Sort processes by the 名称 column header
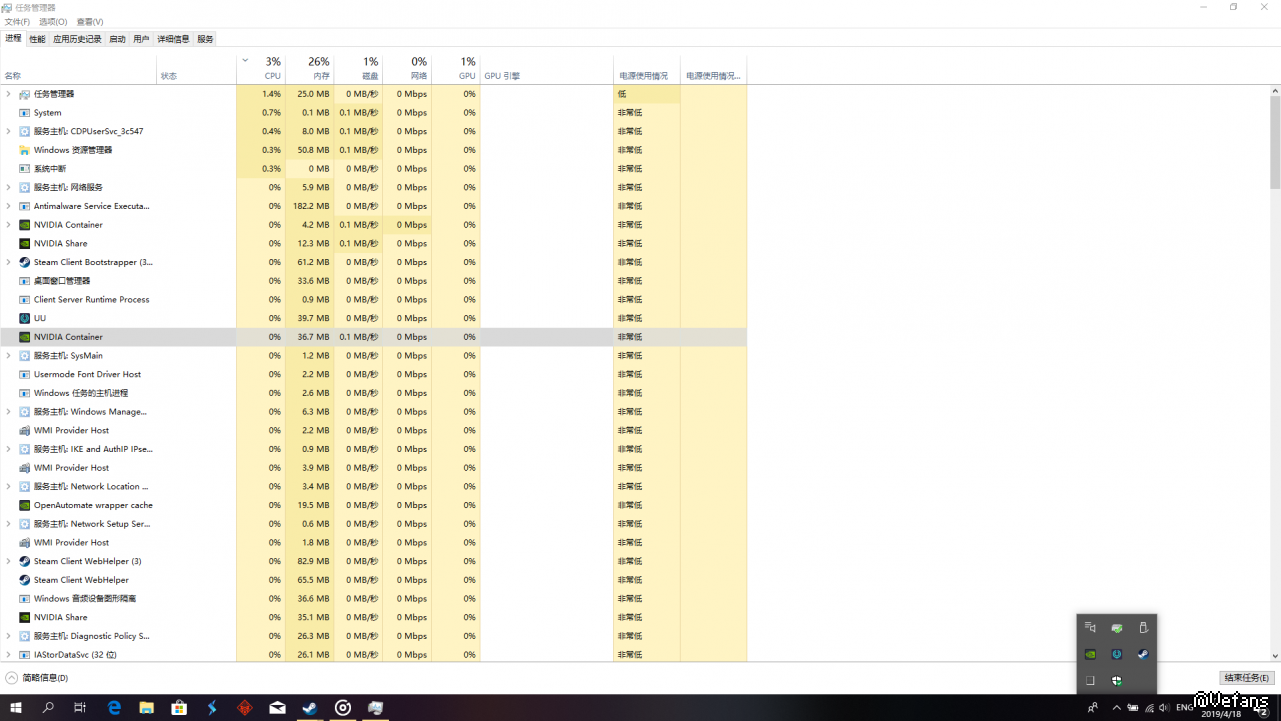 (78, 69)
